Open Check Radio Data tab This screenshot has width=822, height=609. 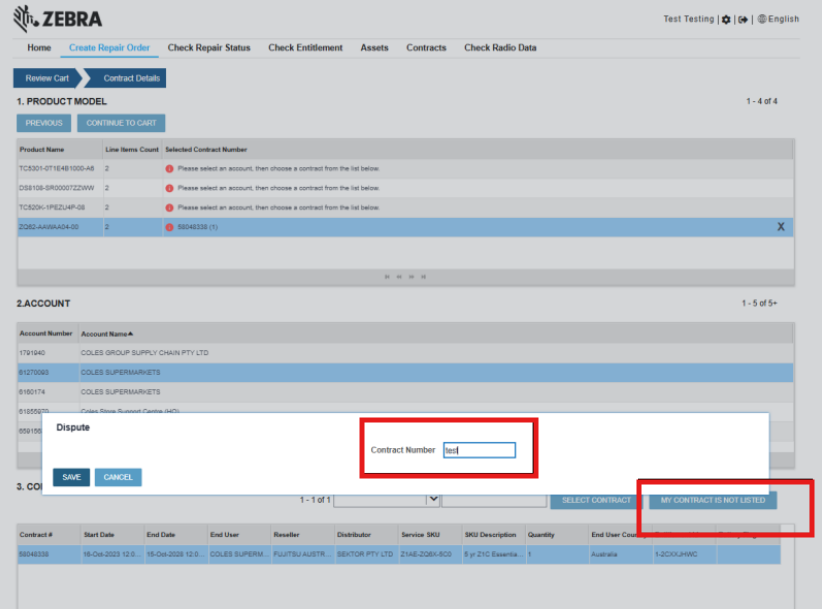[x=500, y=48]
